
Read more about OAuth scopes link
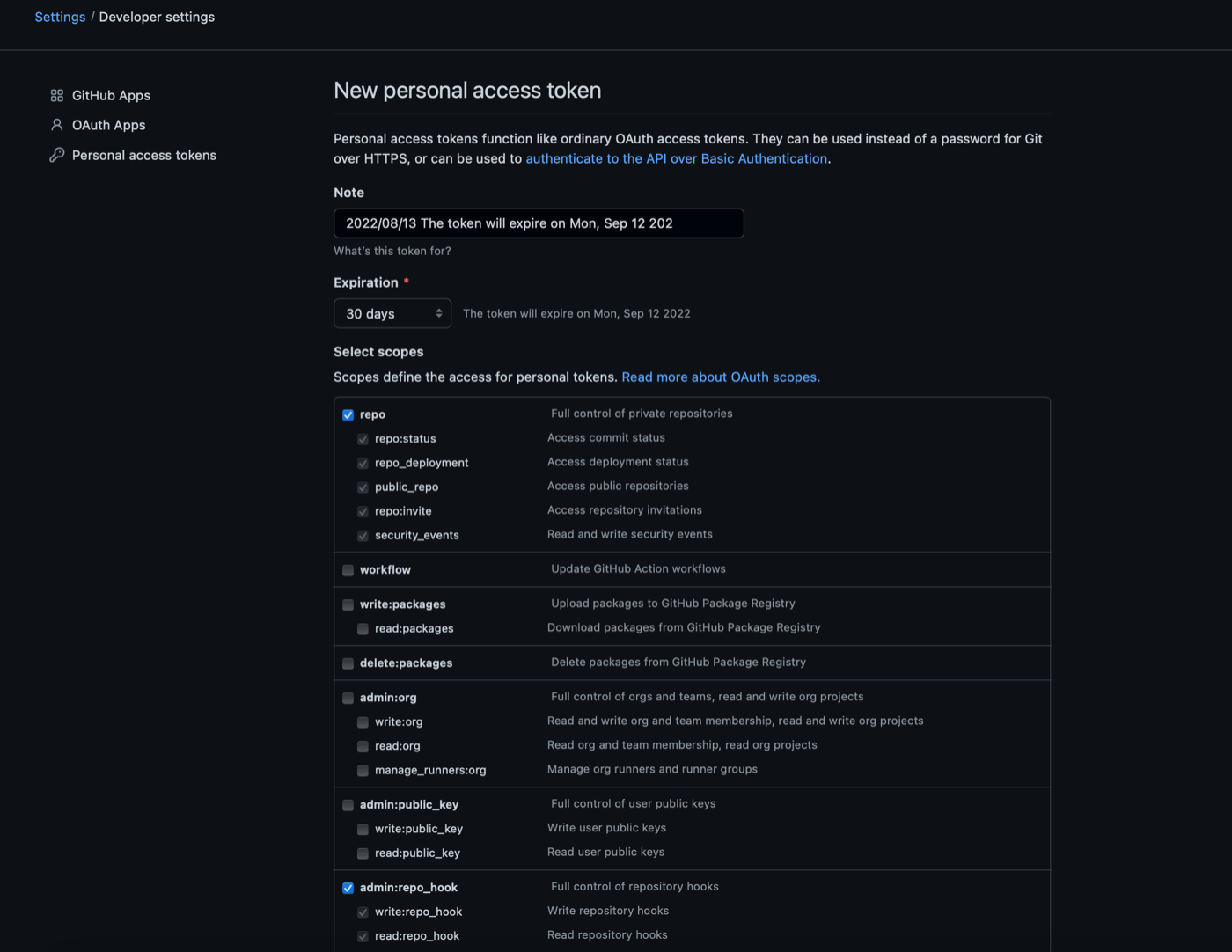click(721, 377)
